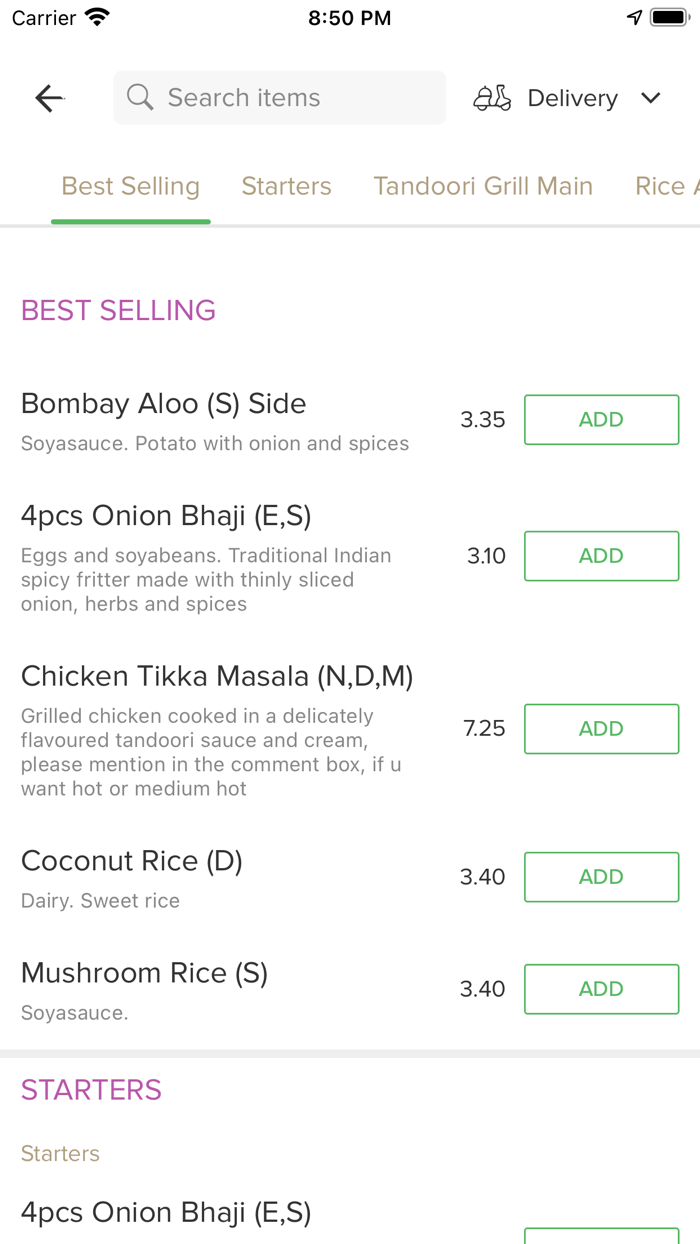Click the Wi-Fi icon in the status bar
The image size is (700, 1244).
coord(95,16)
